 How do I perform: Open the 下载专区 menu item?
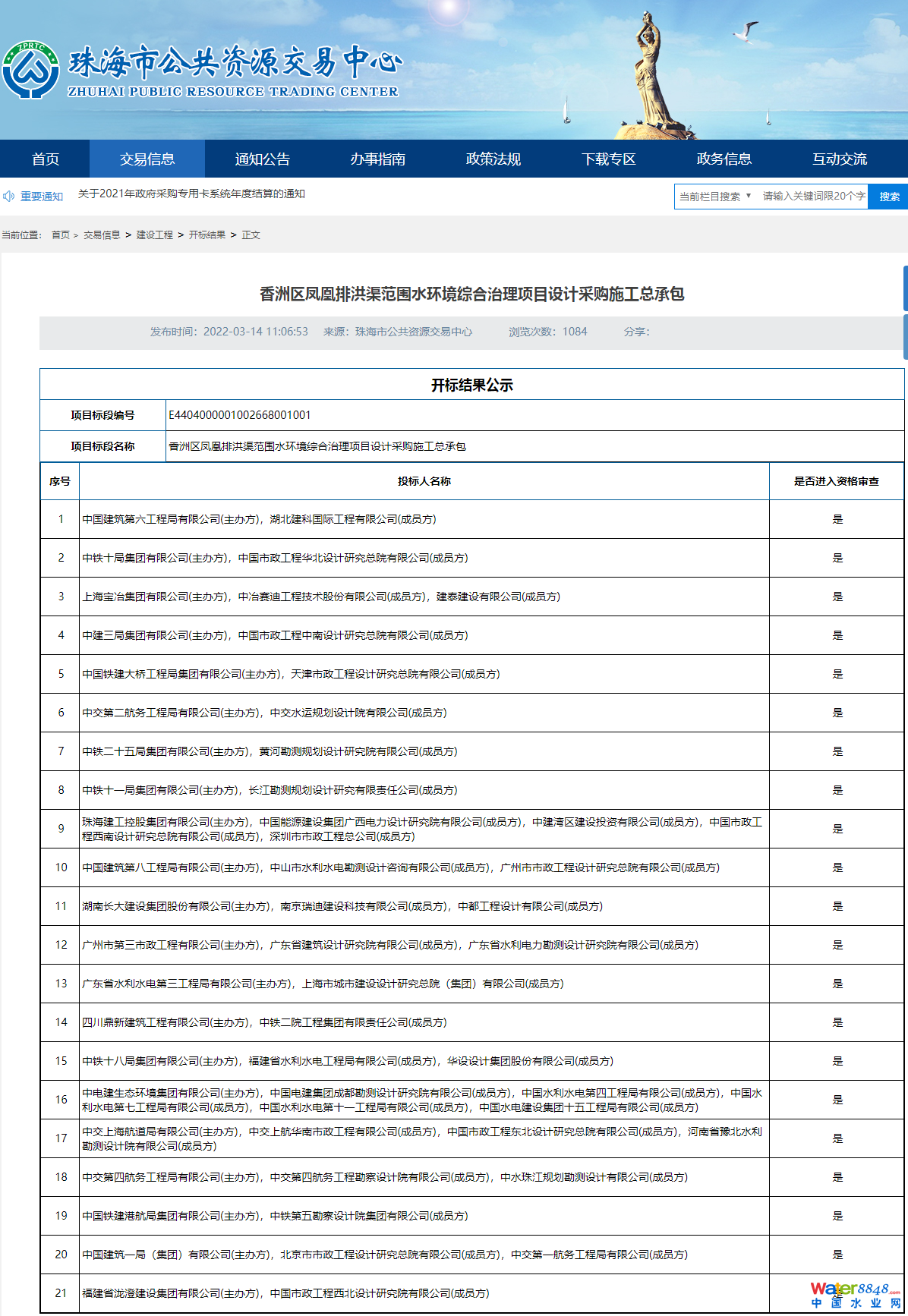(x=609, y=159)
